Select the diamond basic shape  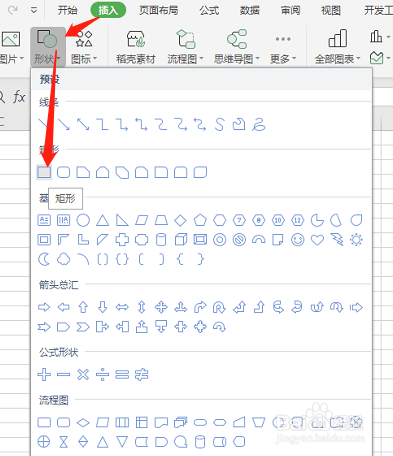pyautogui.click(x=180, y=220)
